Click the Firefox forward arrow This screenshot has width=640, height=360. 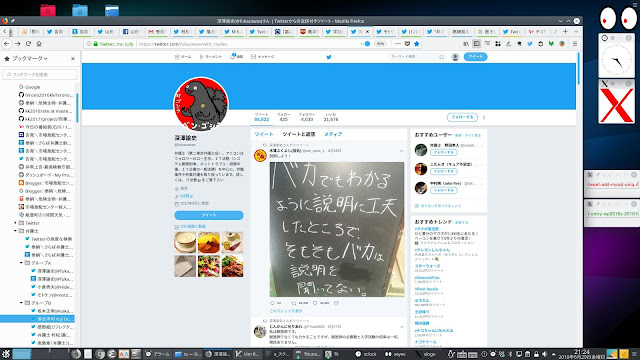[18, 44]
